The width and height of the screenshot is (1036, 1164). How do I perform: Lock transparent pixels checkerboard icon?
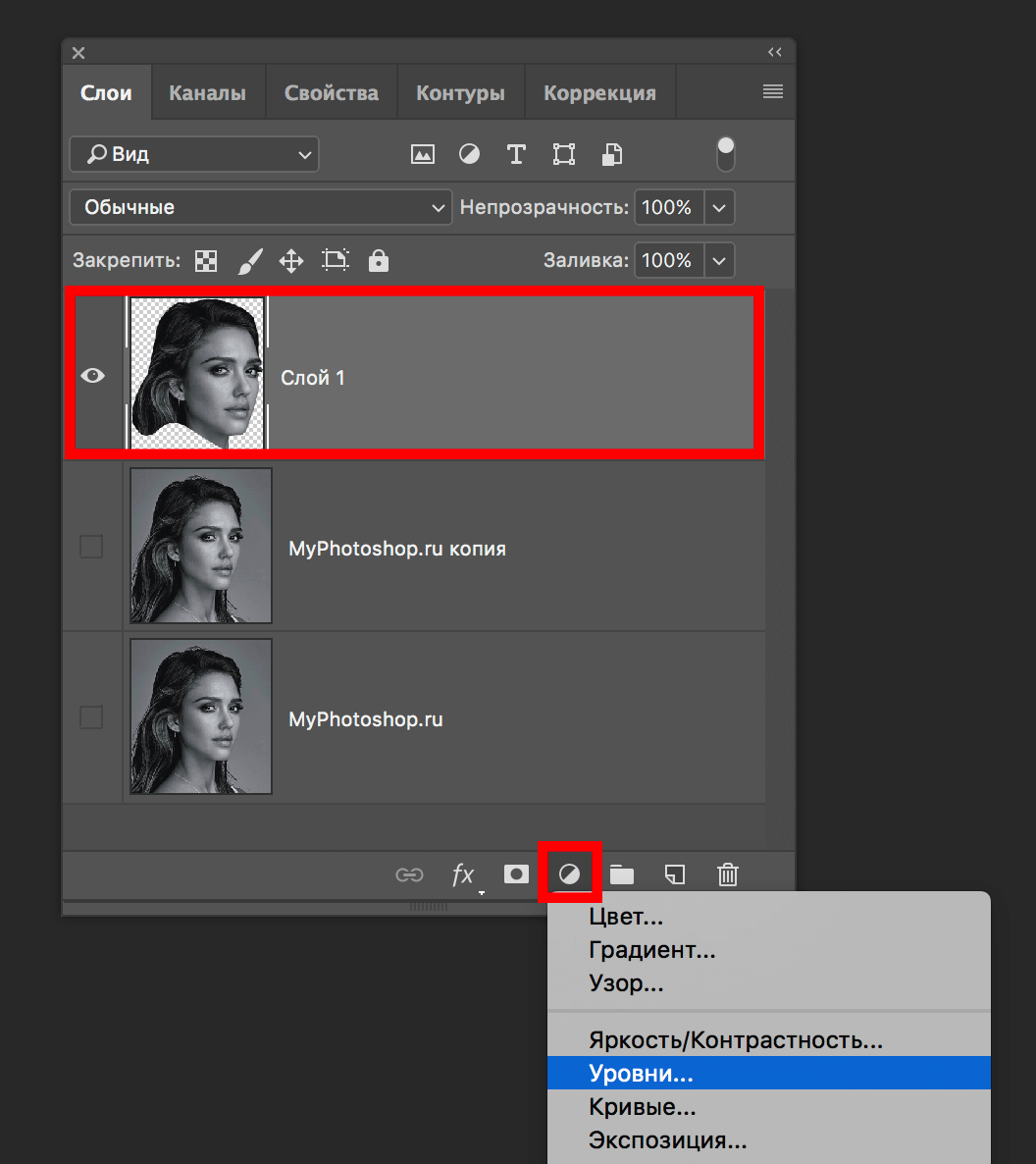point(206,261)
